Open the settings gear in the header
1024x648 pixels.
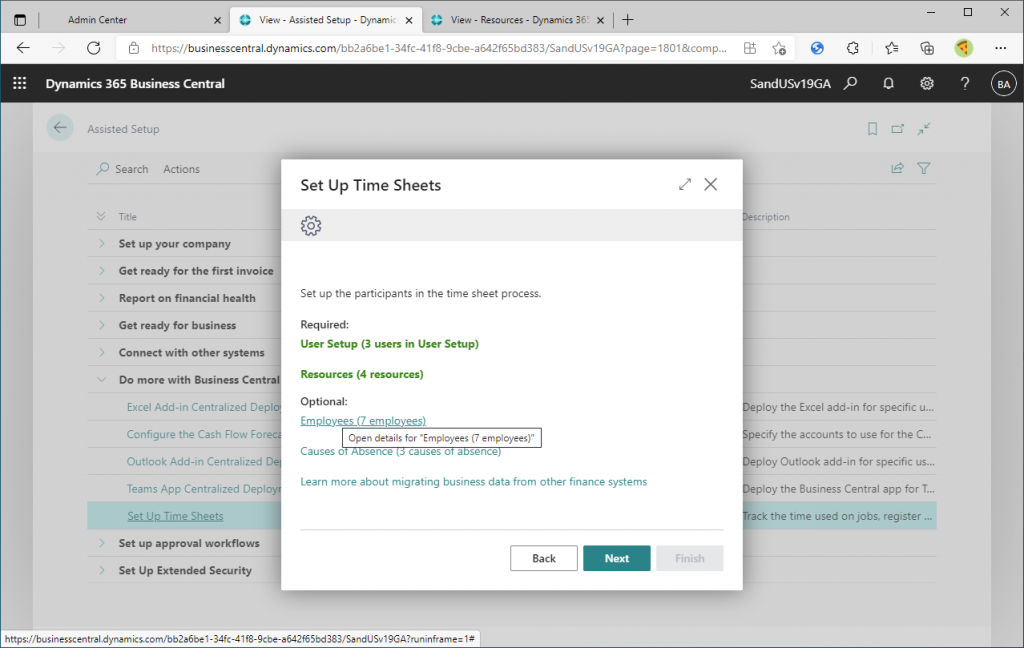coord(927,83)
